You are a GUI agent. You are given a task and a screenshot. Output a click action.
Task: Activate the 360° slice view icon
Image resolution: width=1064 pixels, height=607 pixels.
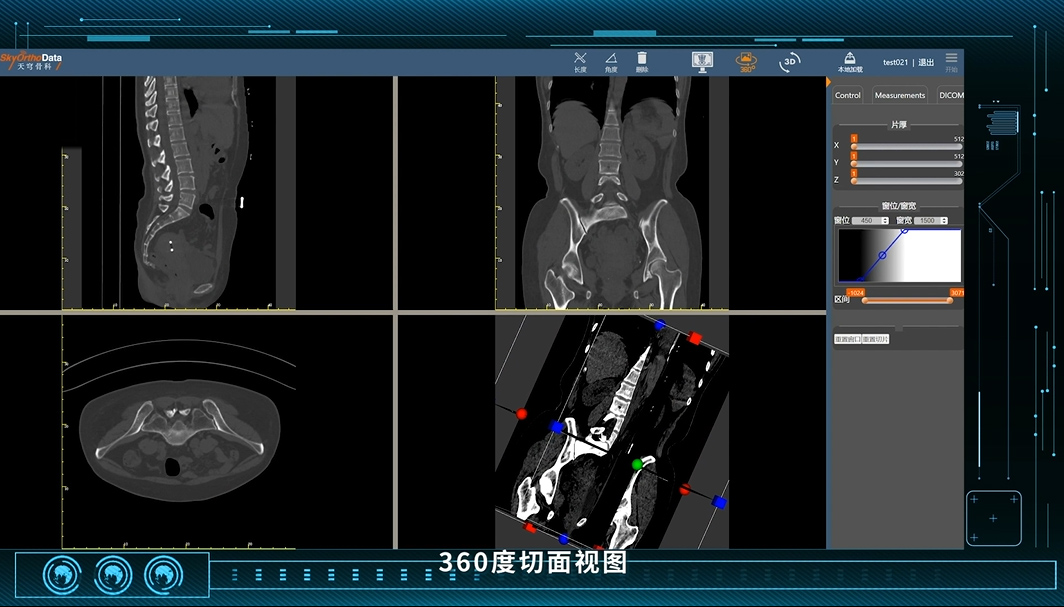pos(746,62)
